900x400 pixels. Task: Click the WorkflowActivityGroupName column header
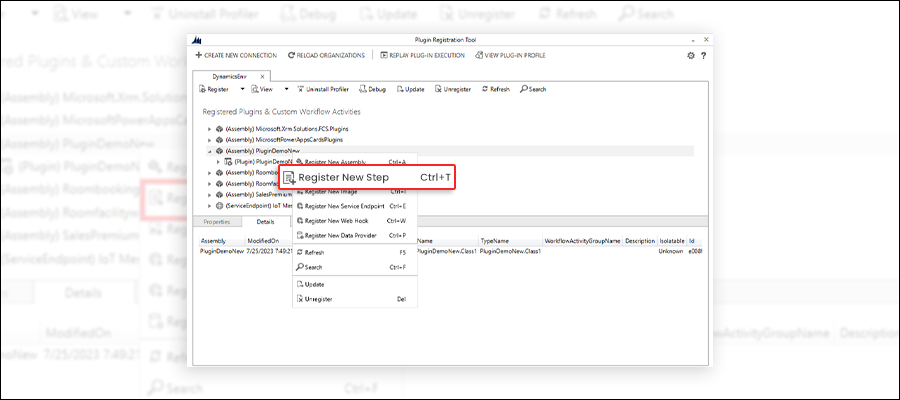pos(582,241)
